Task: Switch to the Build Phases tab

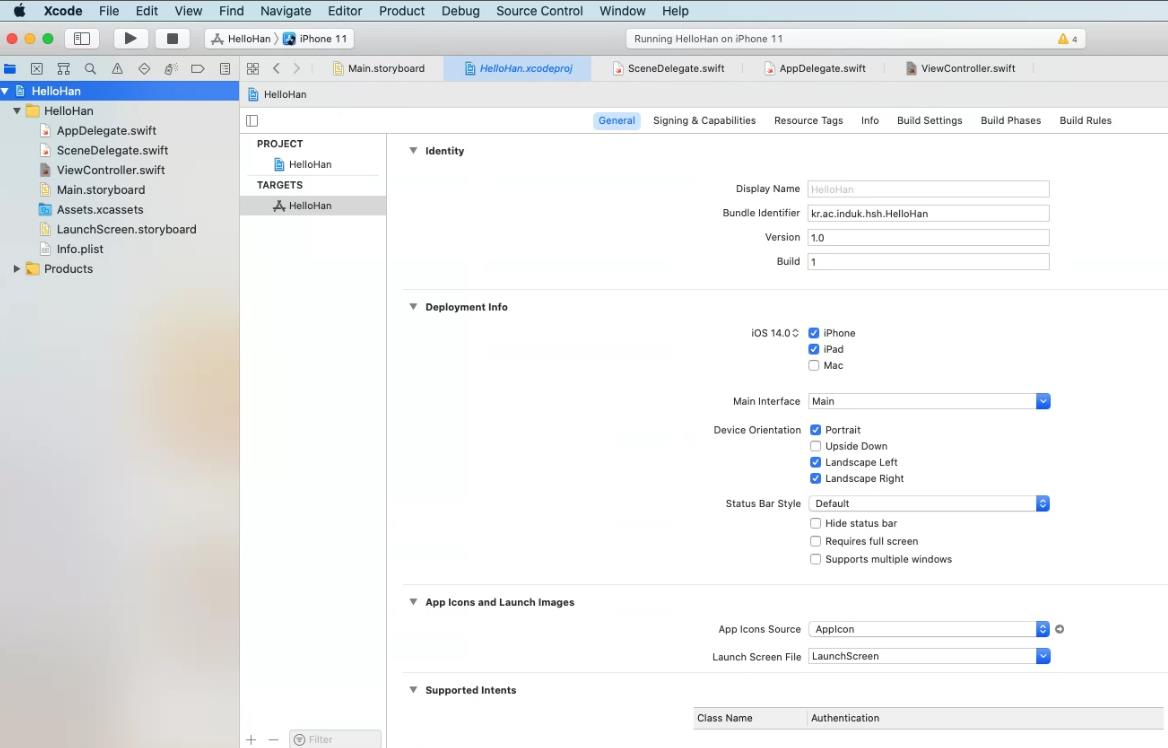Action: (x=1010, y=121)
